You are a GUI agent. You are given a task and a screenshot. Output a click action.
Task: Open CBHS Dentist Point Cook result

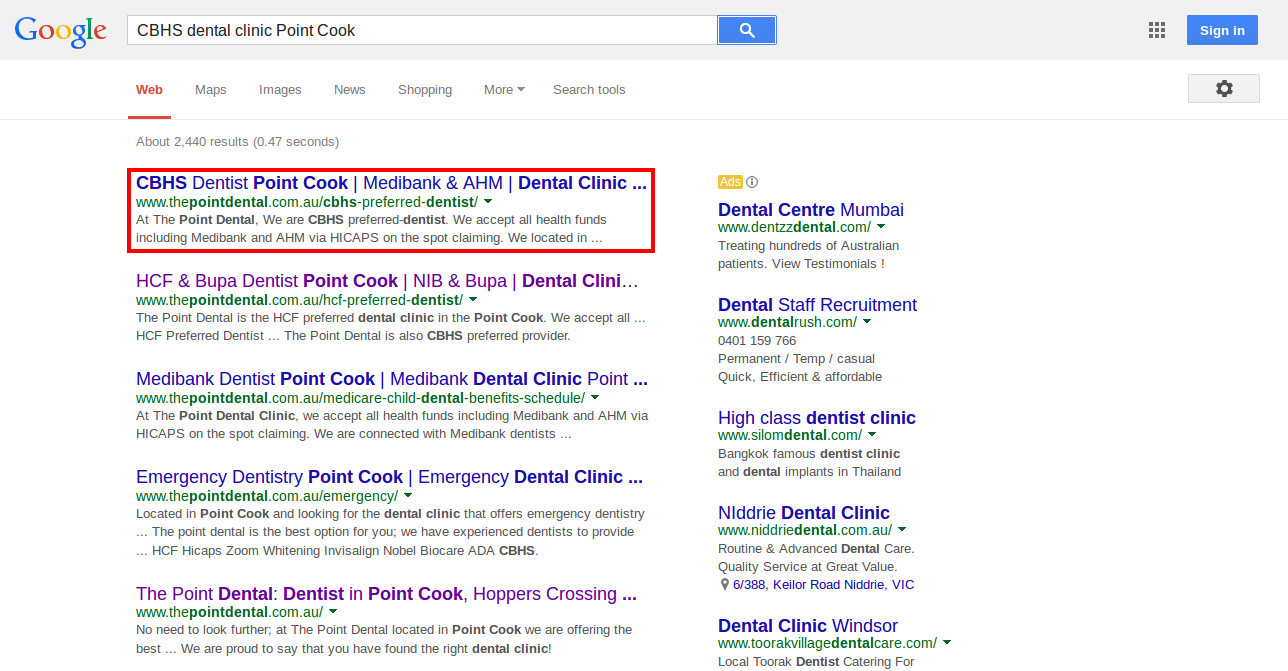tap(391, 183)
